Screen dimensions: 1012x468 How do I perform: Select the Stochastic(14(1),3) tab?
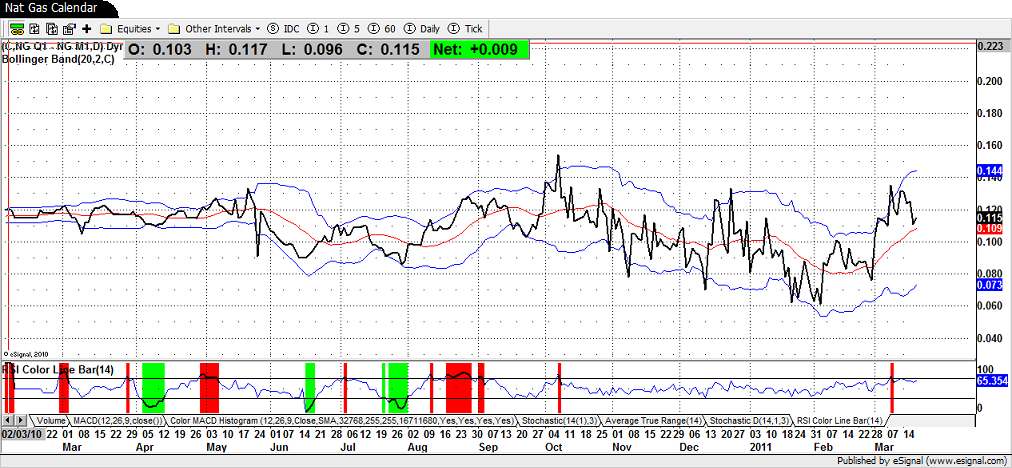pos(558,420)
